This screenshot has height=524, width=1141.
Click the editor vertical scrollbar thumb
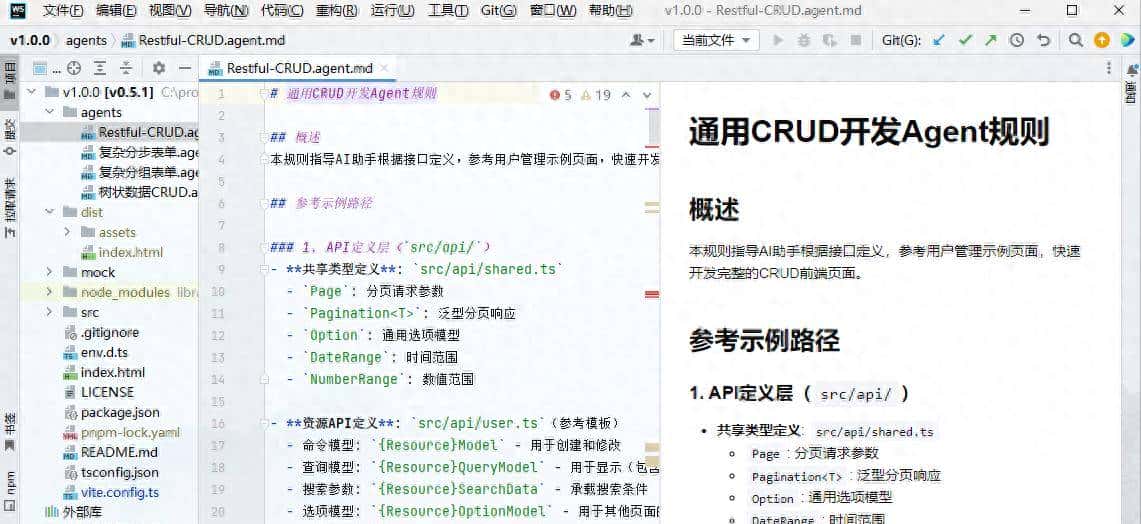(x=653, y=127)
